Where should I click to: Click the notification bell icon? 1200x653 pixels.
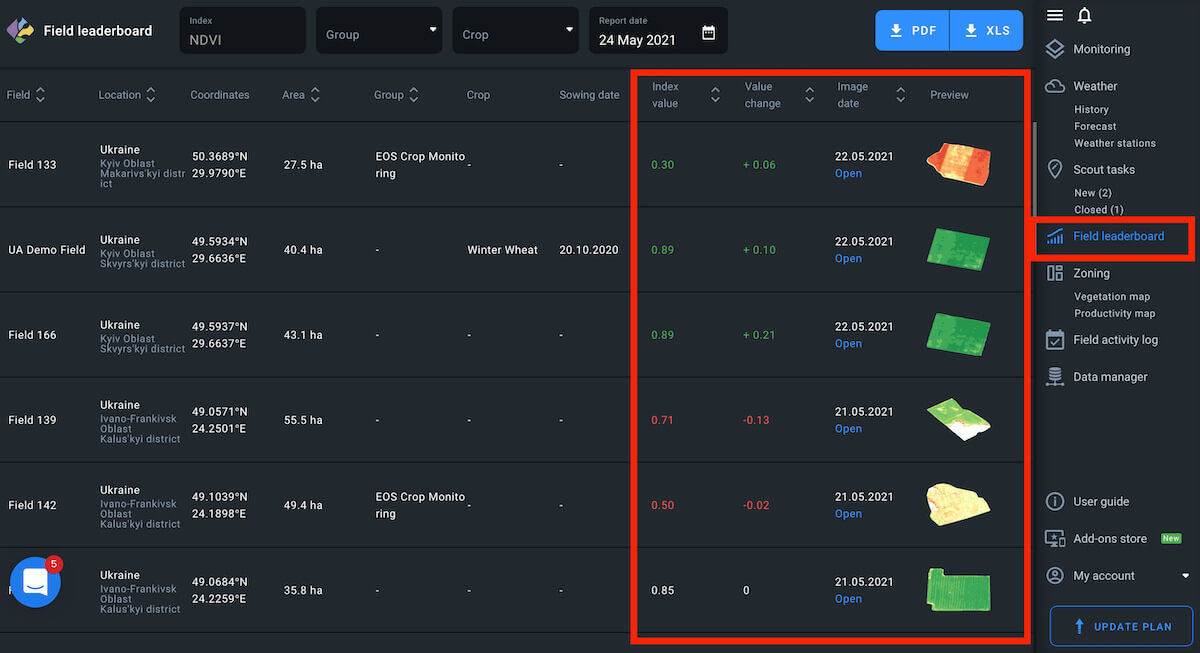(x=1084, y=15)
